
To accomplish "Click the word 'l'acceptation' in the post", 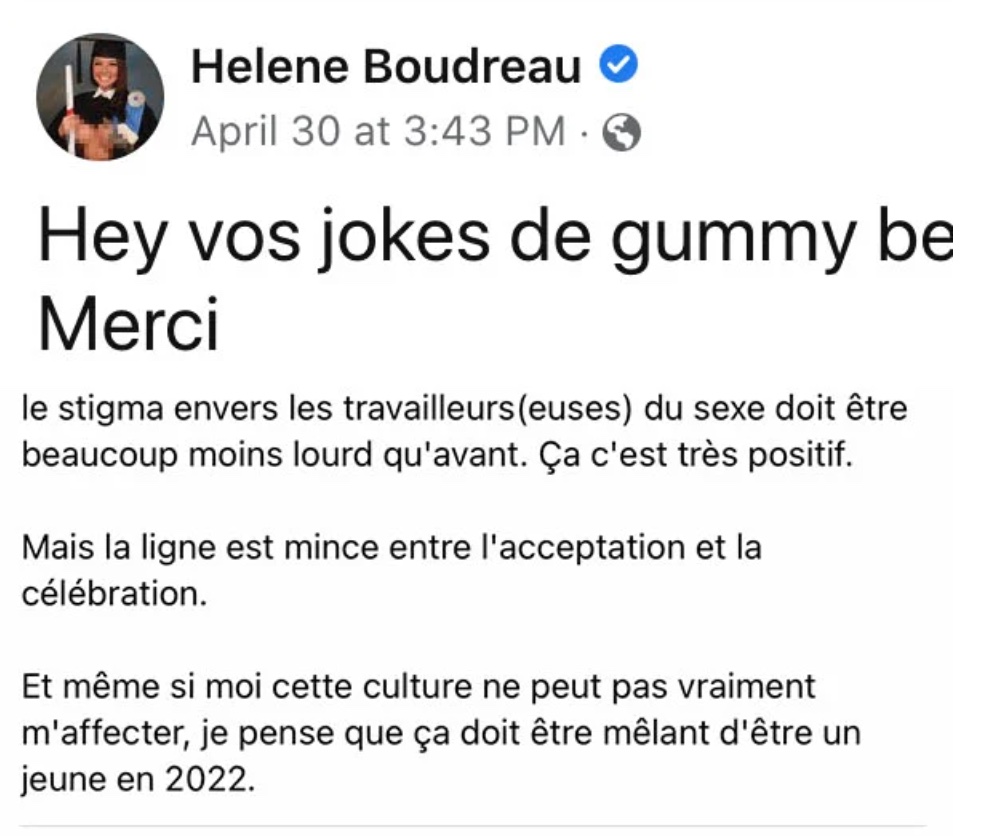I will 583,547.
